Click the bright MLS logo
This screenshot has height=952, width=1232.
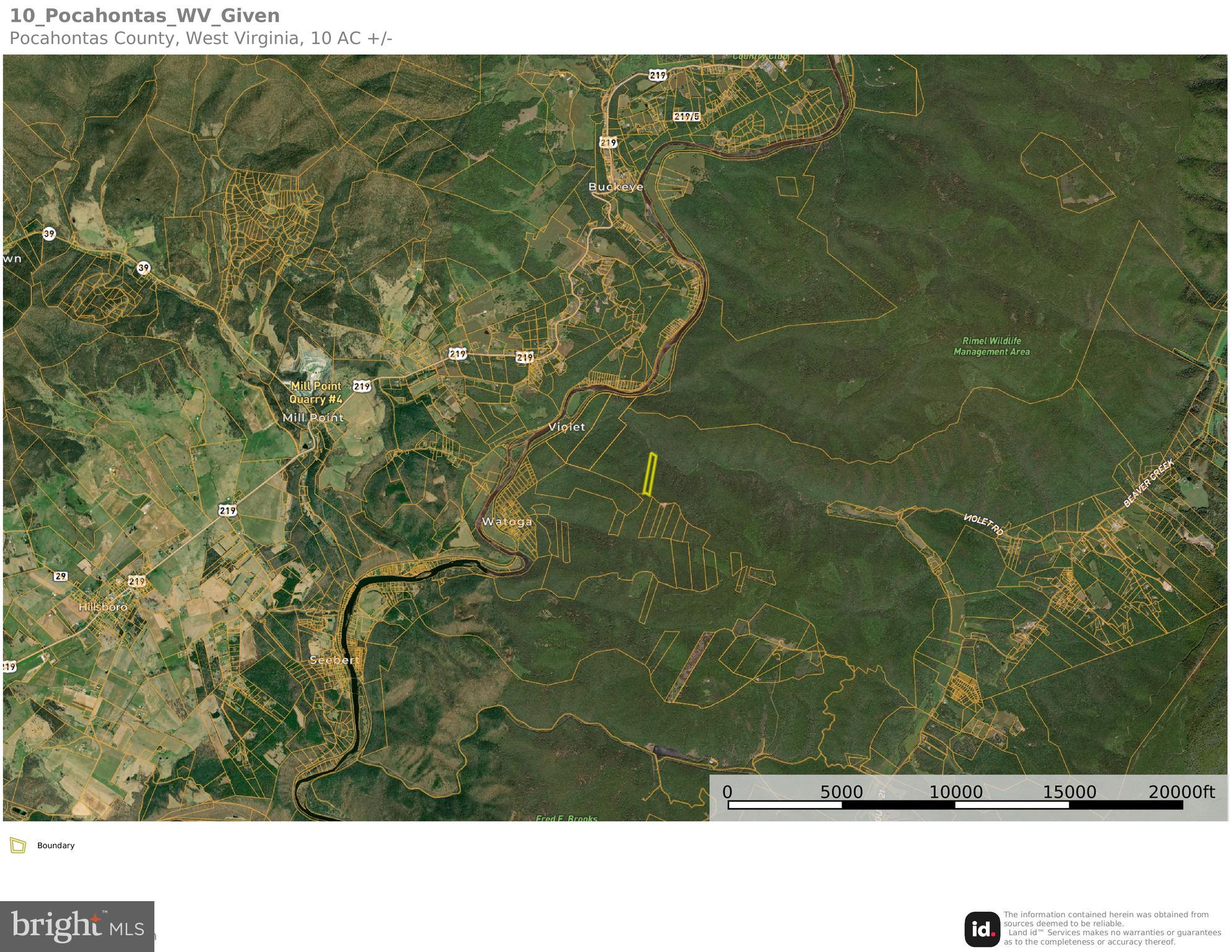77,926
